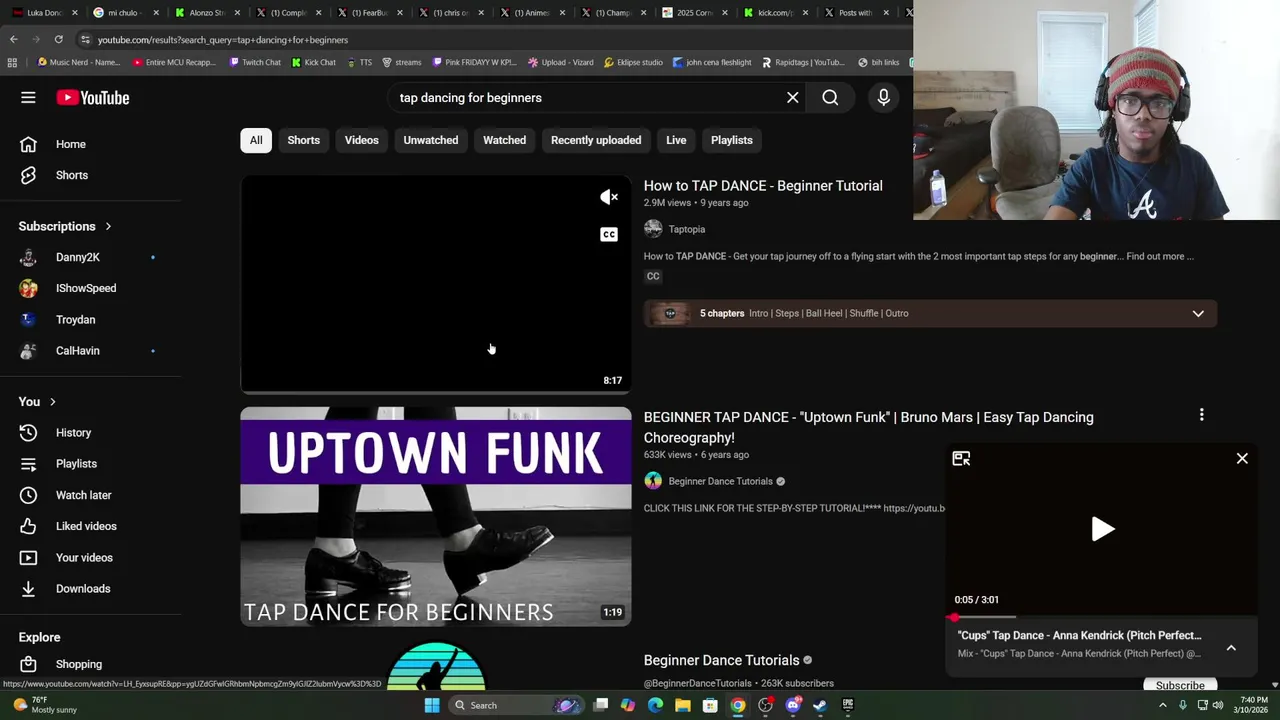Viewport: 1280px width, 720px height.
Task: Subscribe to Beginner Dance Tutorials channel
Action: tap(1180, 685)
